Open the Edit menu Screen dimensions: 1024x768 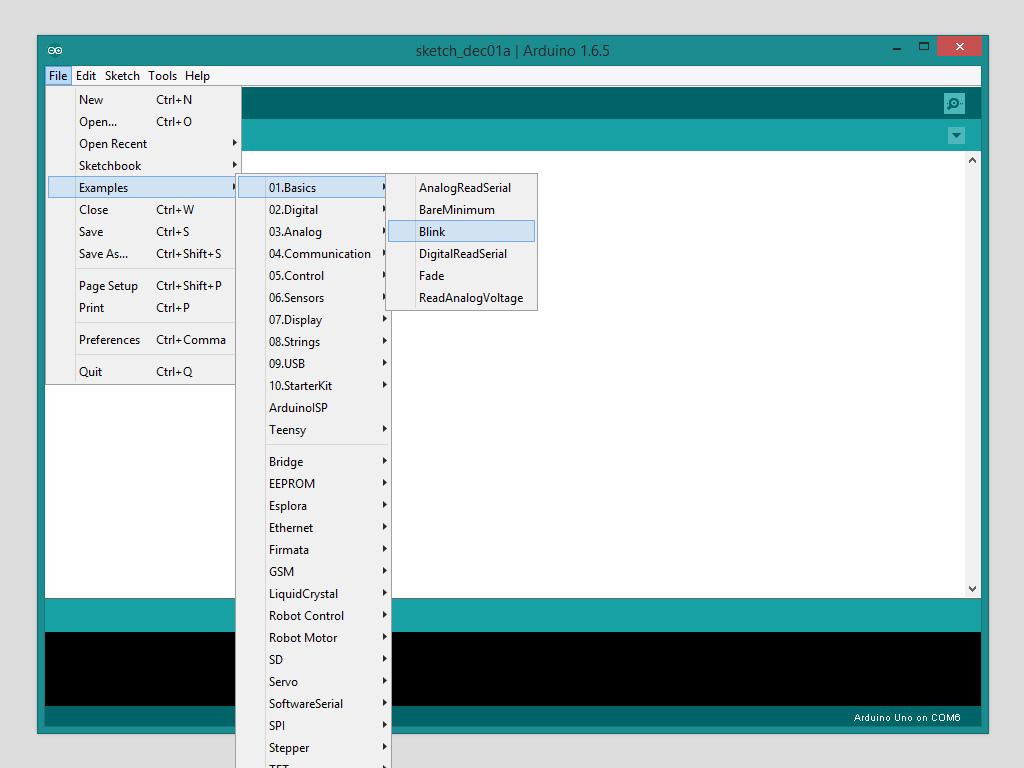pos(86,76)
